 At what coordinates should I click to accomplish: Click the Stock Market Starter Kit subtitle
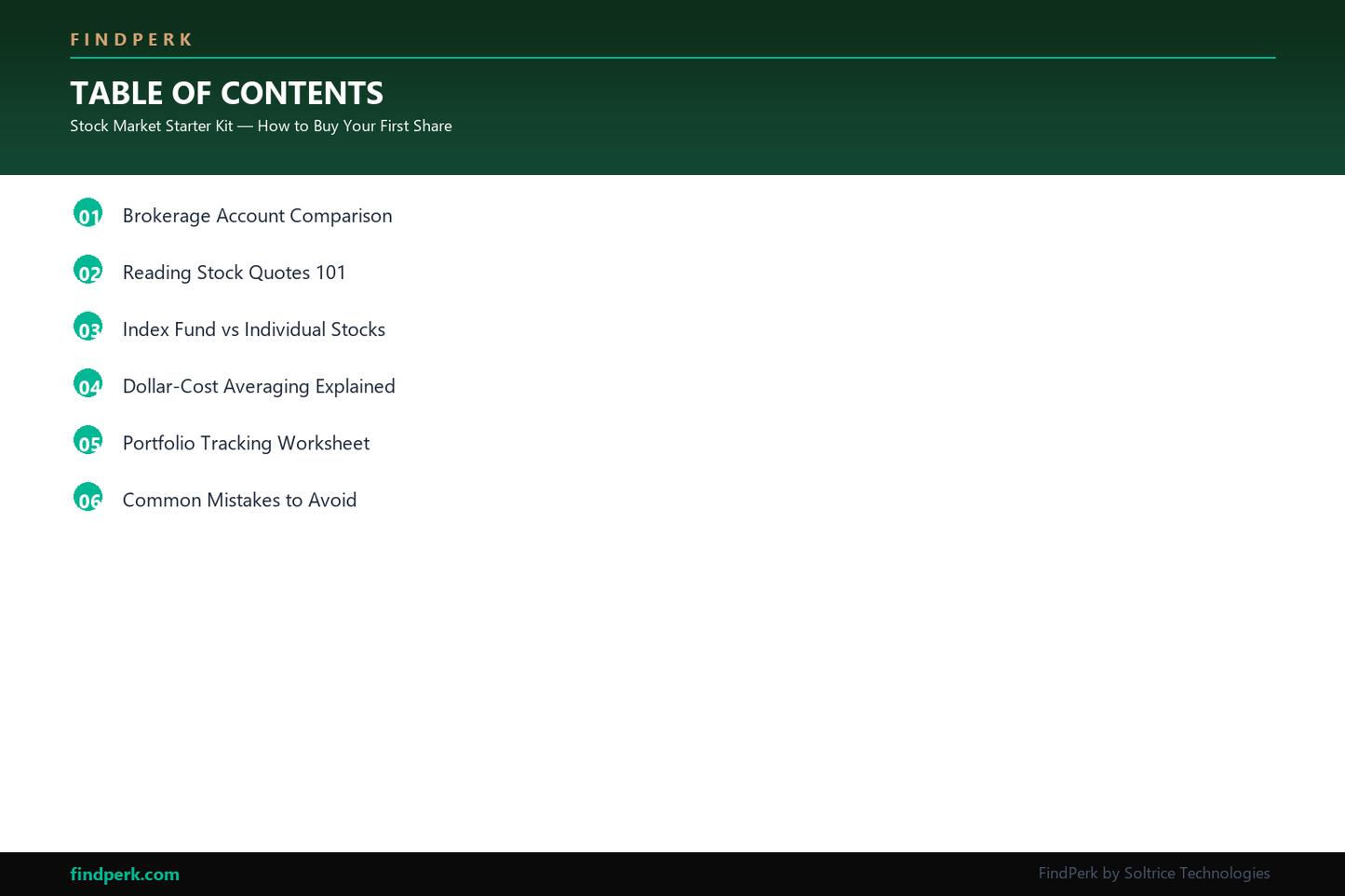click(261, 126)
